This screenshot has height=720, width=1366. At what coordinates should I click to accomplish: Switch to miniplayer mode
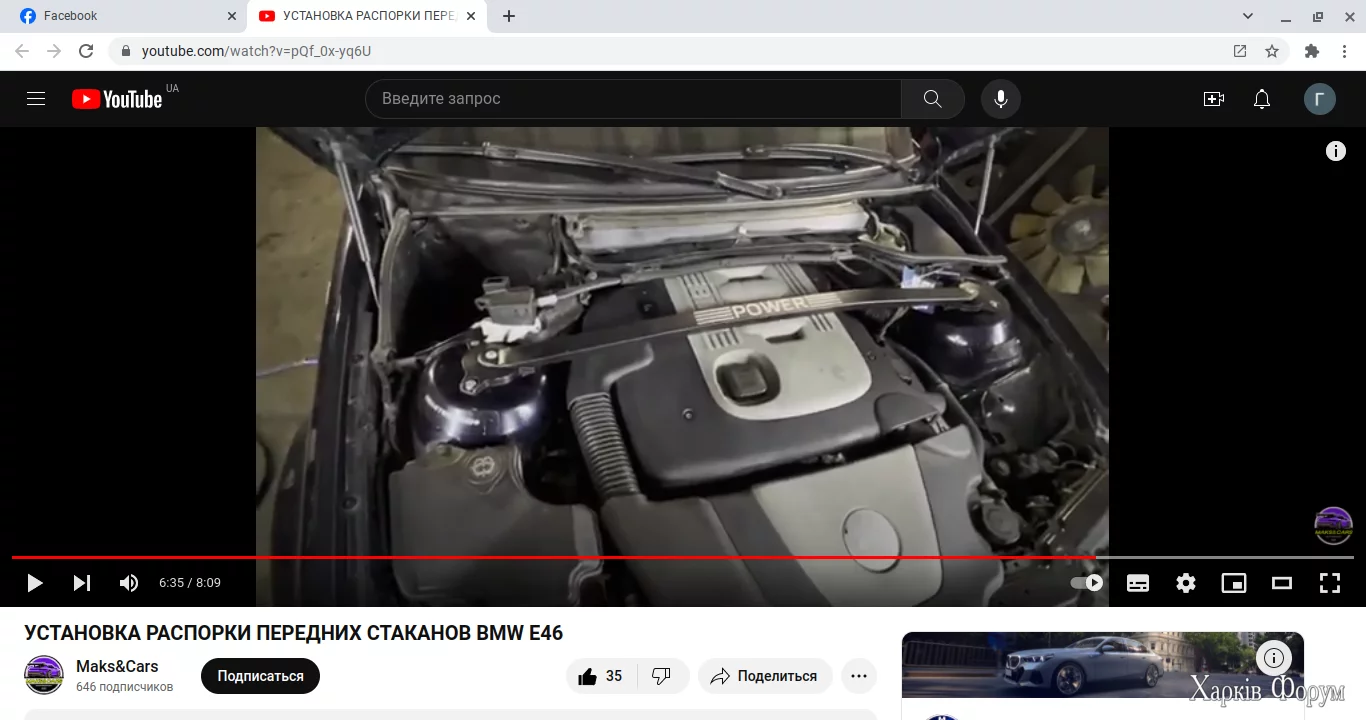pyautogui.click(x=1234, y=582)
